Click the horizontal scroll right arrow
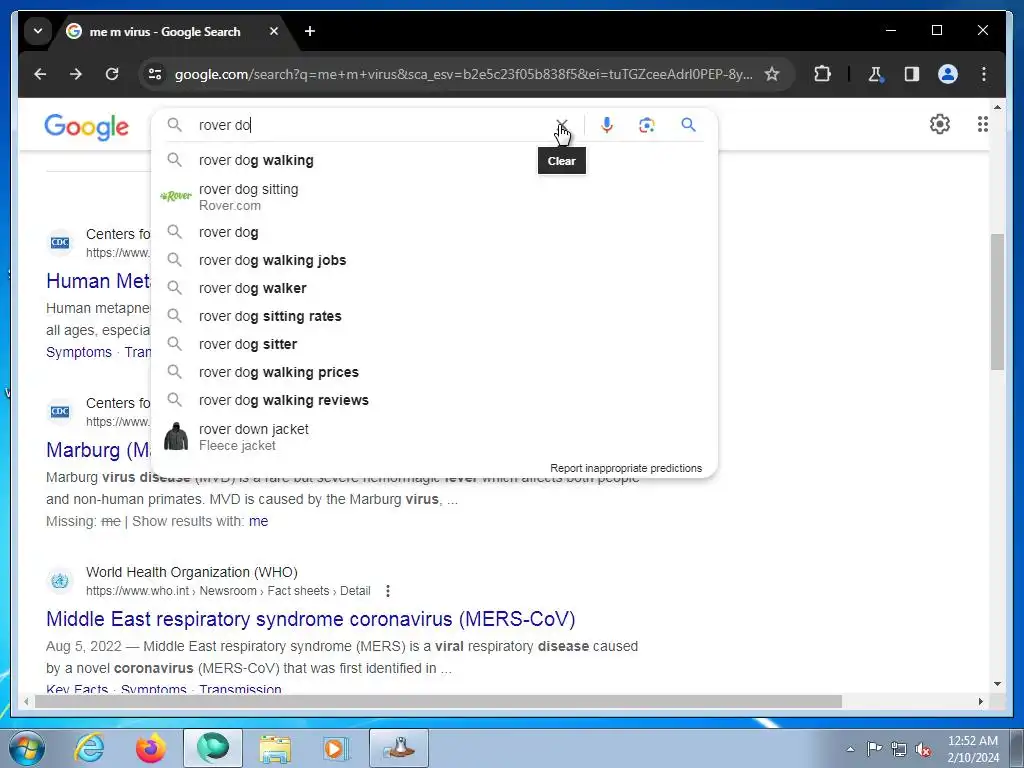 click(x=980, y=701)
